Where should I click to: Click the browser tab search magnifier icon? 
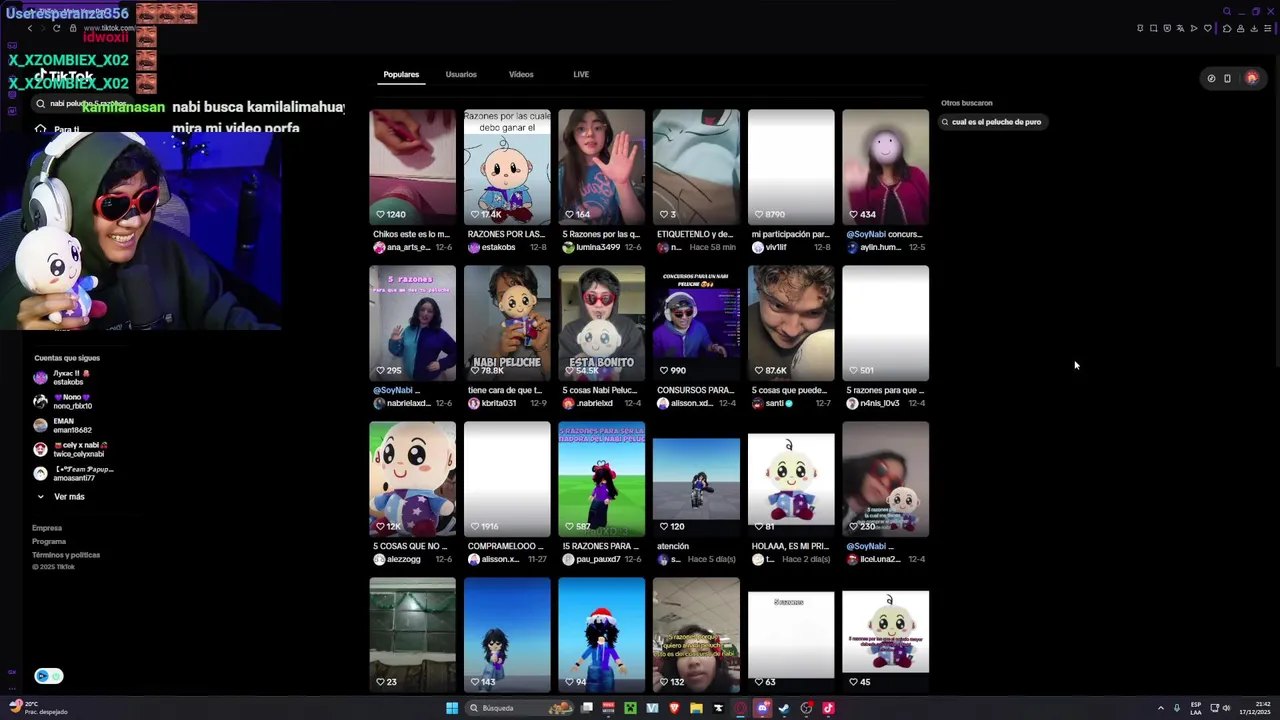(1227, 12)
